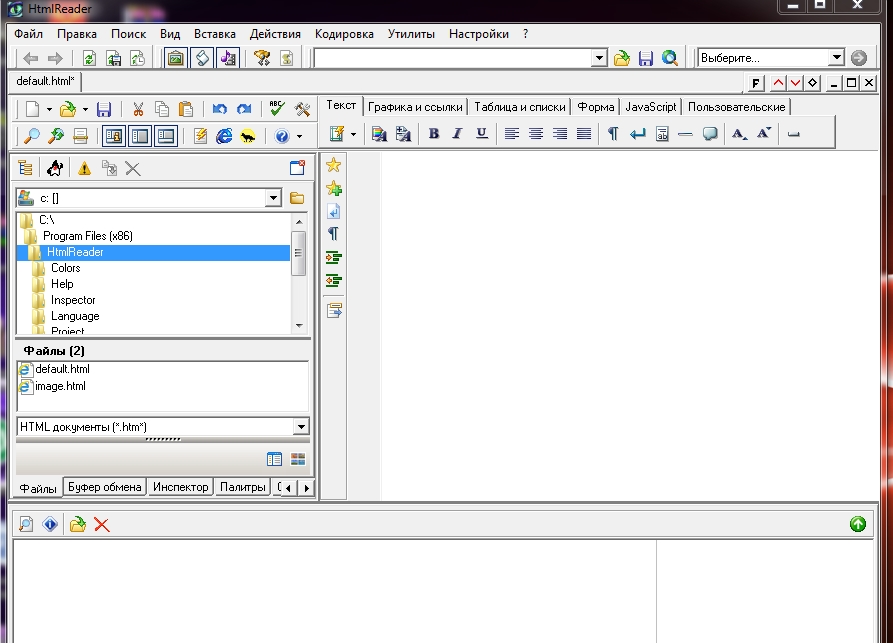Image resolution: width=893 pixels, height=643 pixels.
Task: Insert horizontal rule icon
Action: click(x=685, y=134)
